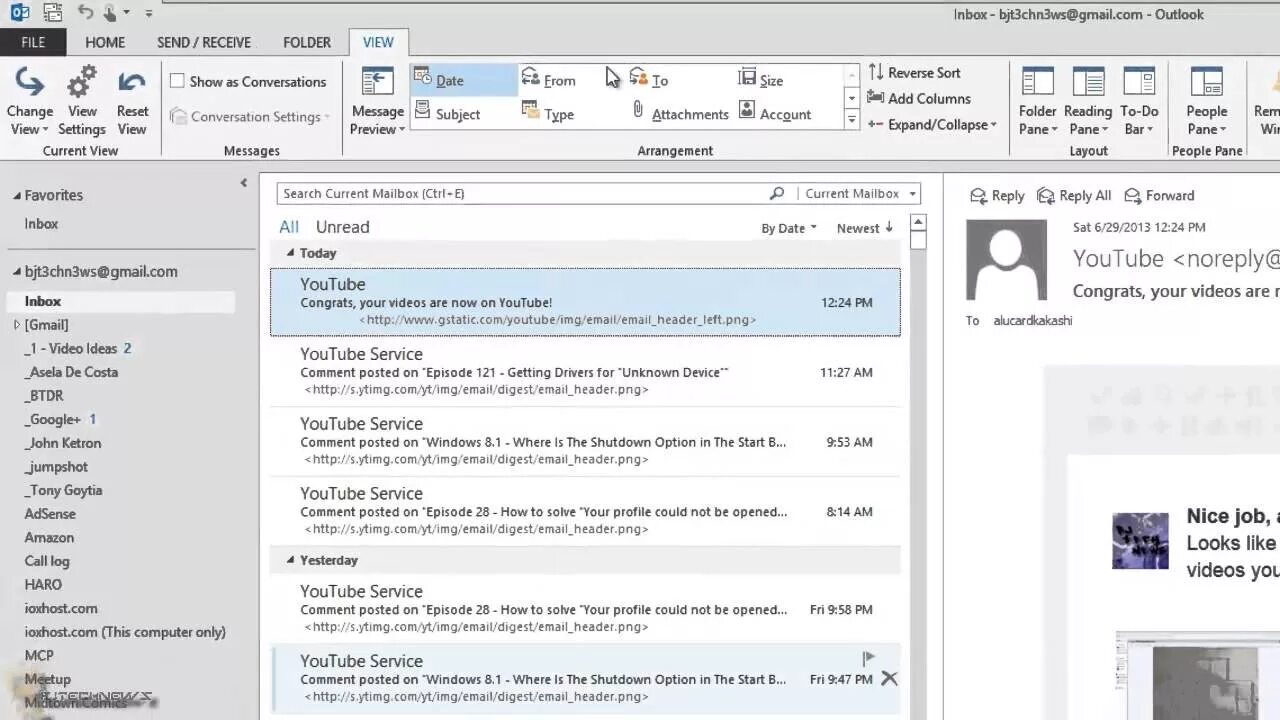The width and height of the screenshot is (1280, 720).
Task: Open Expand/Collapse dropdown
Action: click(931, 124)
